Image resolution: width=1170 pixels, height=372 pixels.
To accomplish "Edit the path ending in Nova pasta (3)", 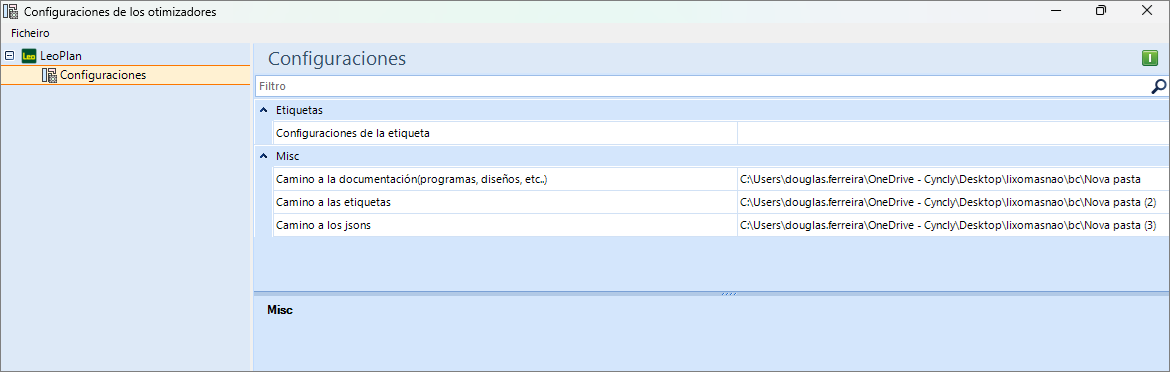I will (x=954, y=225).
